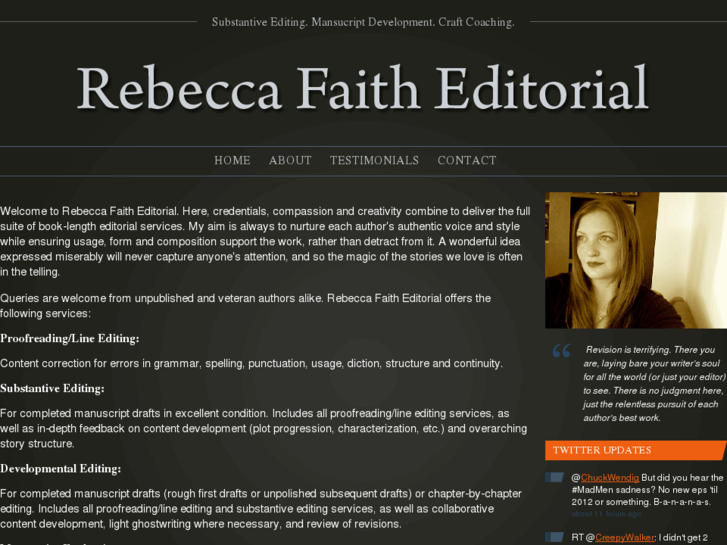
Task: Follow the CreepyWalker Twitter link
Action: point(625,538)
